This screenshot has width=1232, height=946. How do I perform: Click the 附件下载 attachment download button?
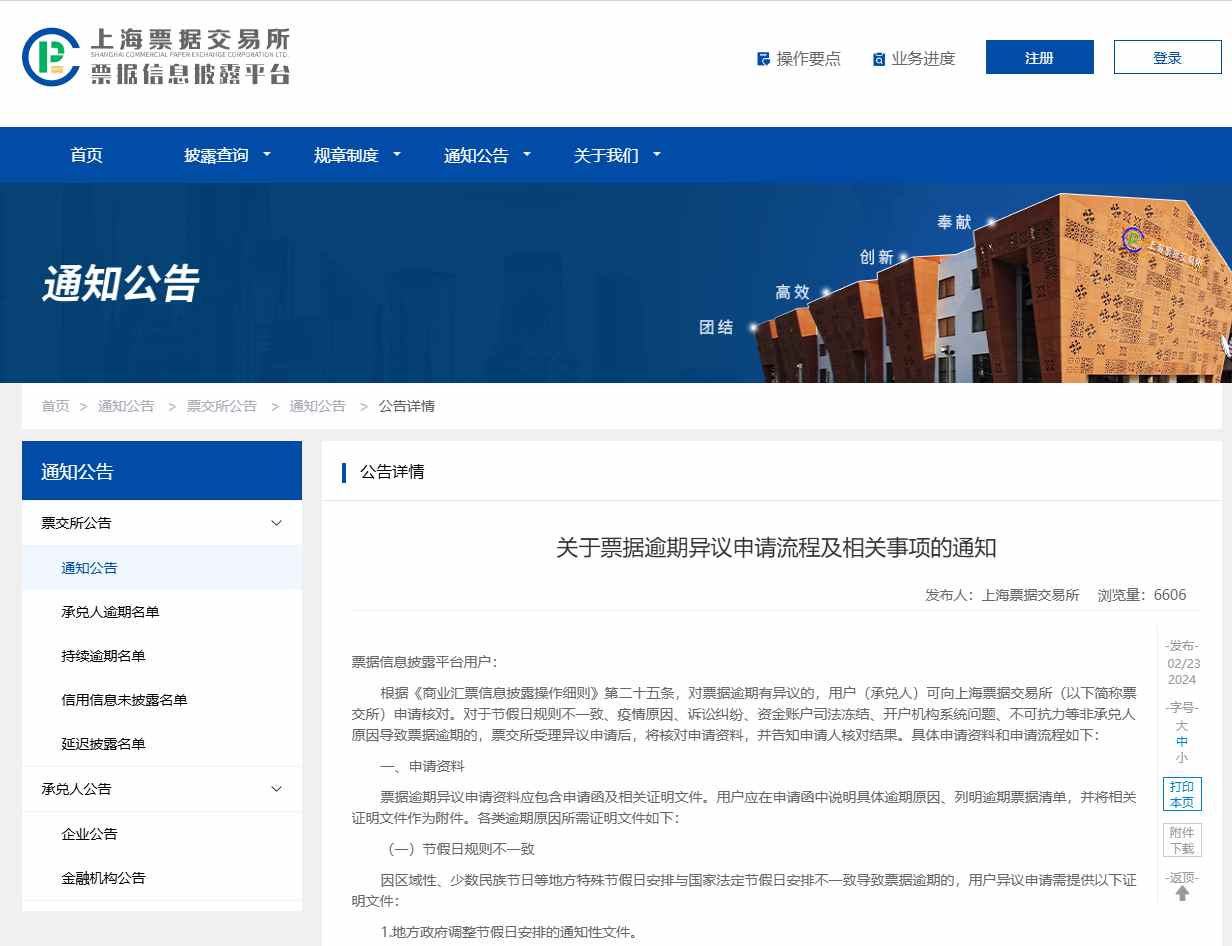[x=1182, y=841]
